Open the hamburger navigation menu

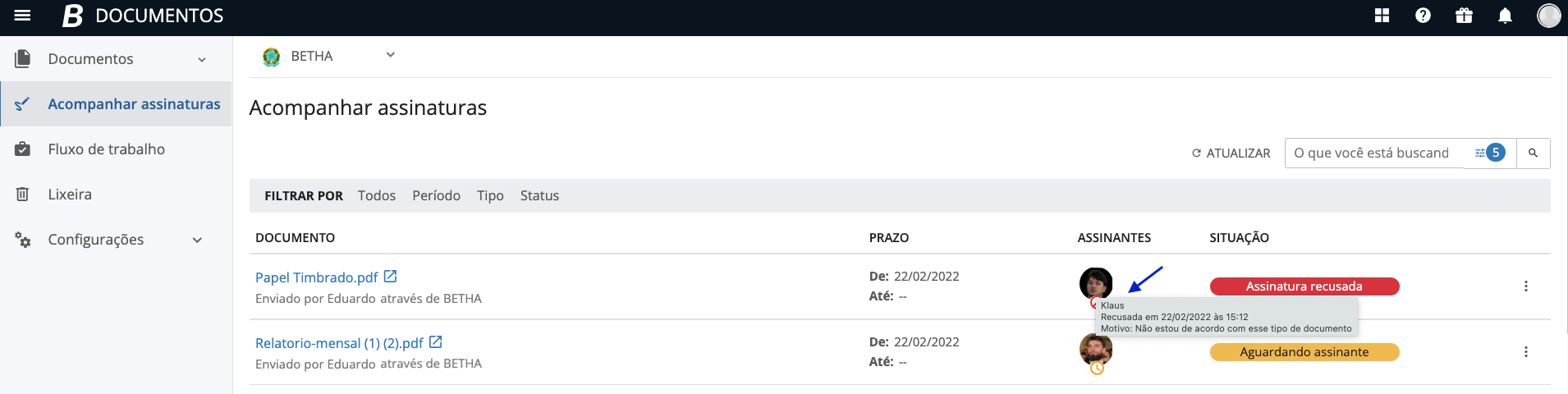click(22, 16)
